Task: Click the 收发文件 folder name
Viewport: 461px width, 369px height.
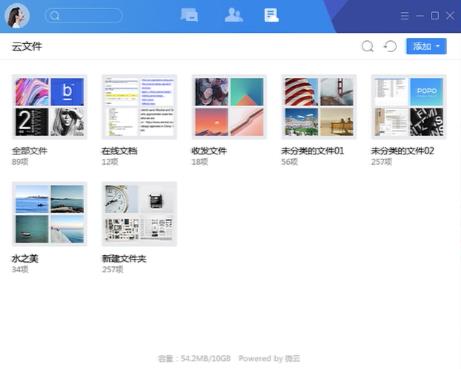Action: (x=209, y=151)
